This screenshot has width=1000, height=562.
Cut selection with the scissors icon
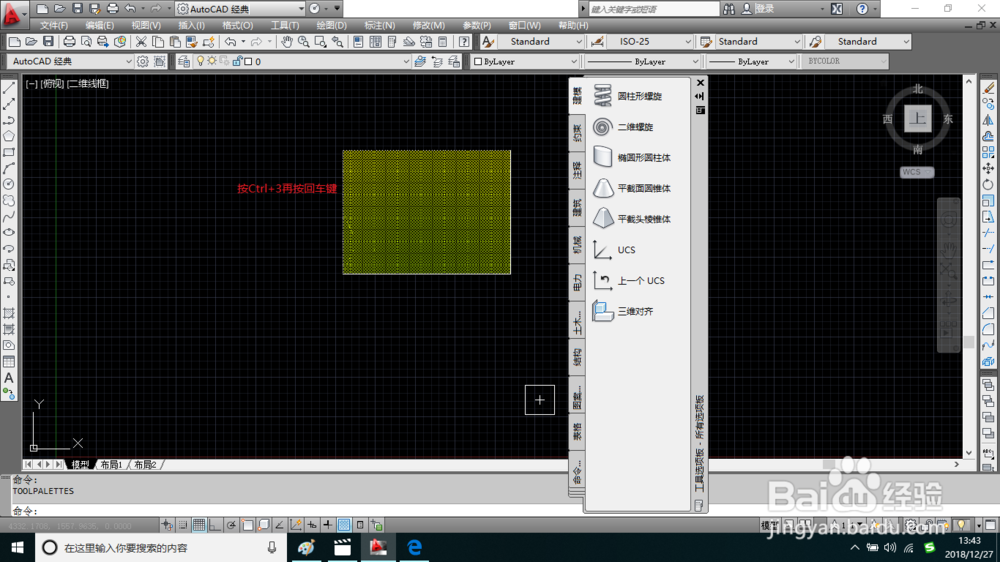pos(141,42)
